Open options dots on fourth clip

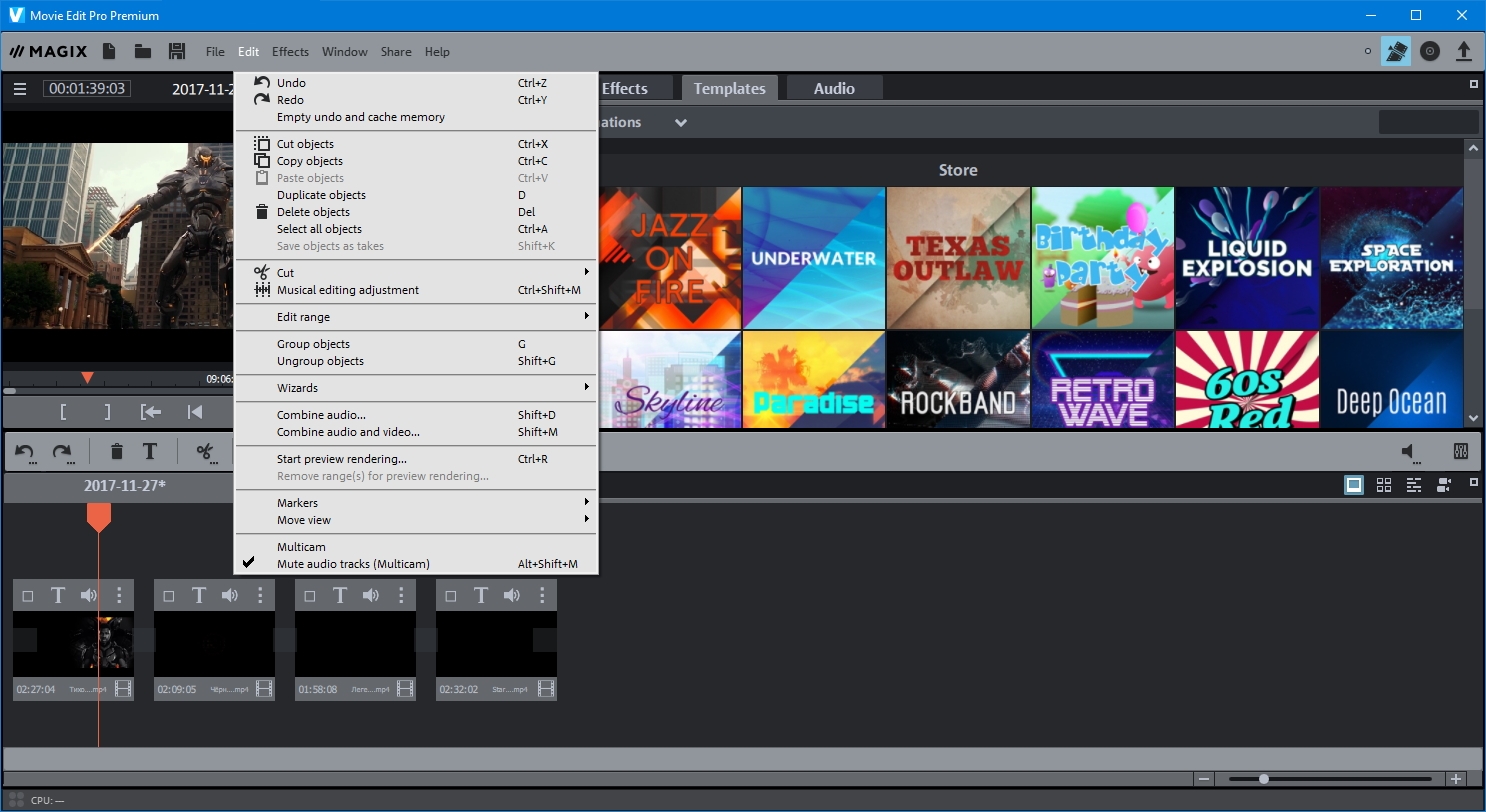[x=542, y=596]
